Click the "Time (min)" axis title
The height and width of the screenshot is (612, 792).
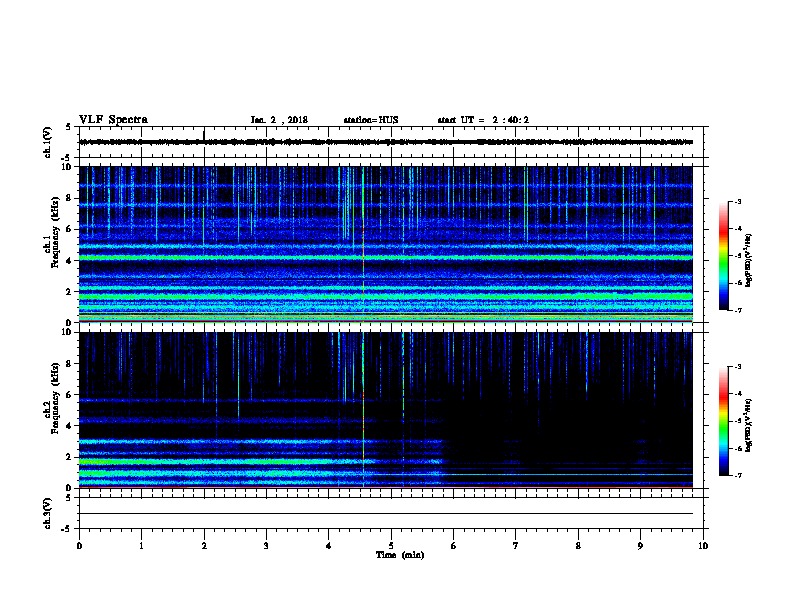click(x=400, y=555)
